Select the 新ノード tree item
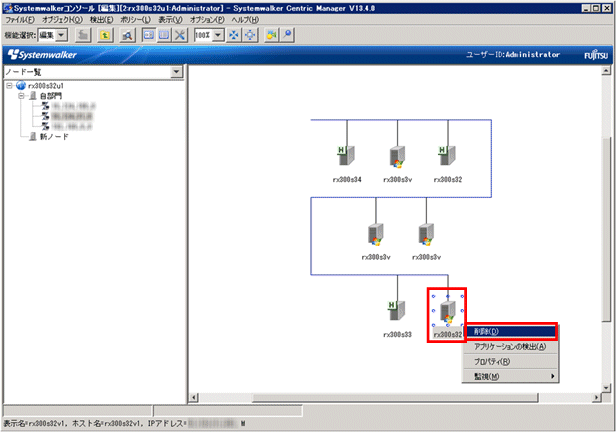The height and width of the screenshot is (432, 616). [x=54, y=137]
